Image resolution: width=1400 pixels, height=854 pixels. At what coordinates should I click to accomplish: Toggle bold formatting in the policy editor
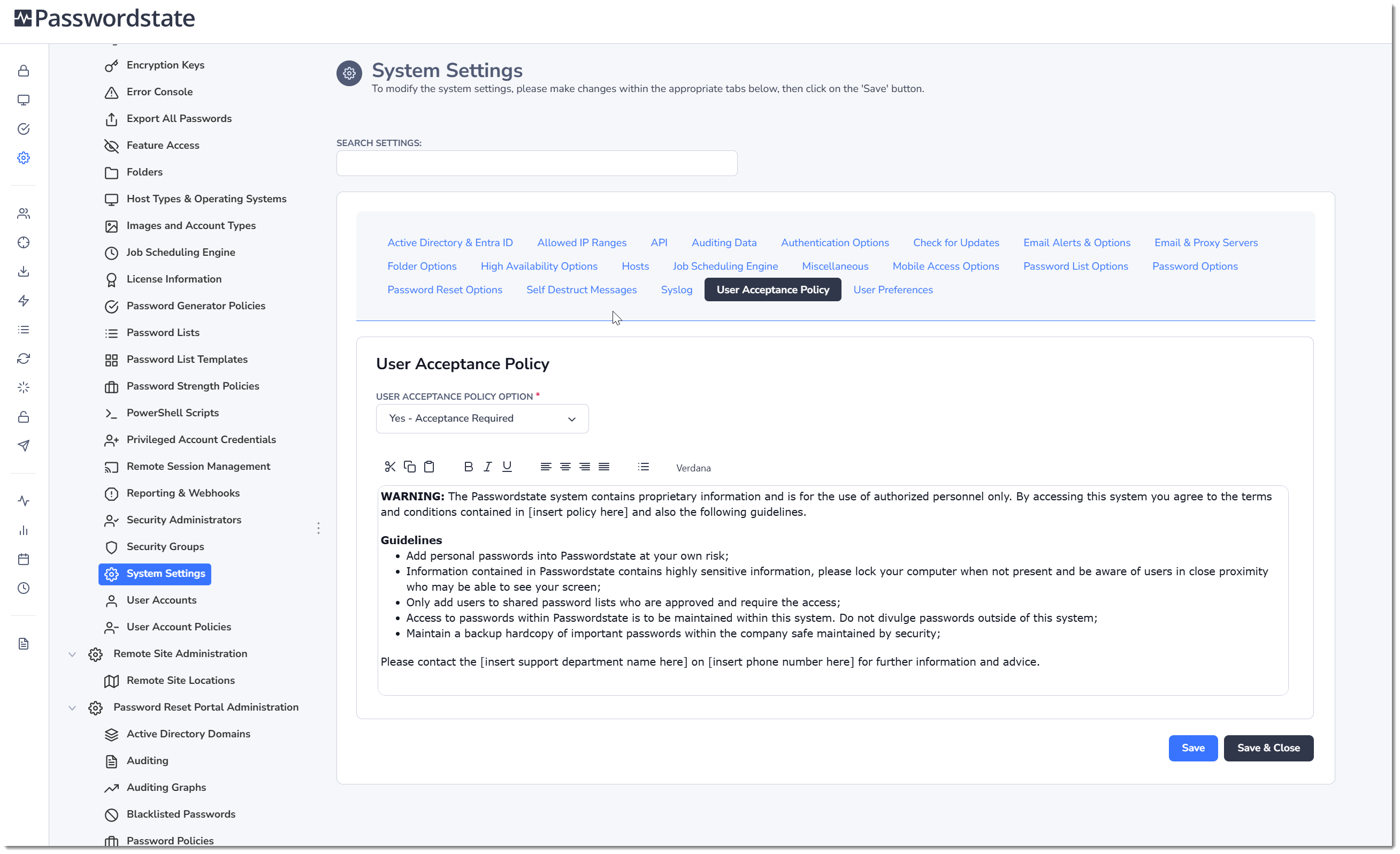click(468, 467)
